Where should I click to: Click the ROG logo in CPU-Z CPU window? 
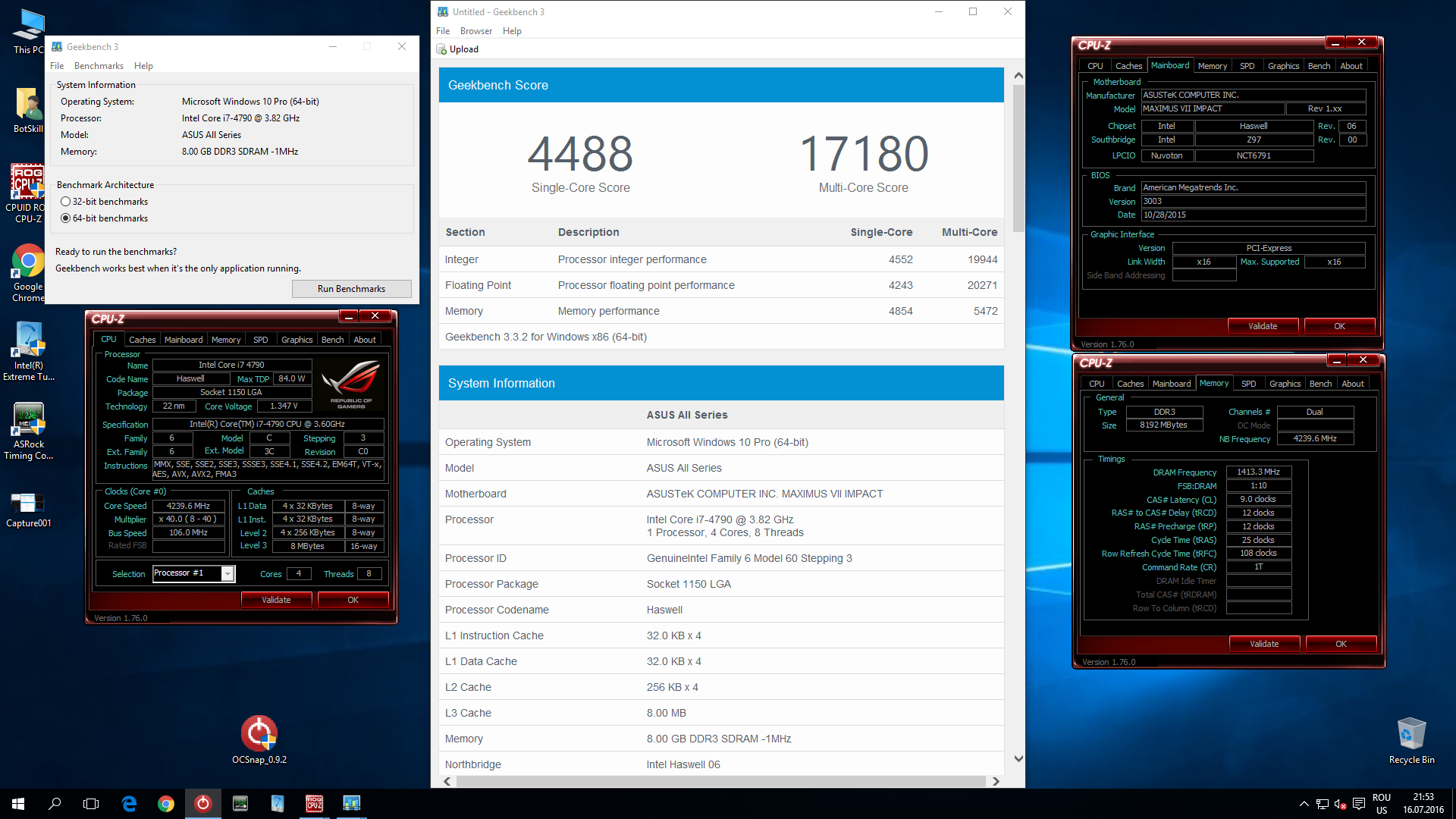pyautogui.click(x=351, y=383)
